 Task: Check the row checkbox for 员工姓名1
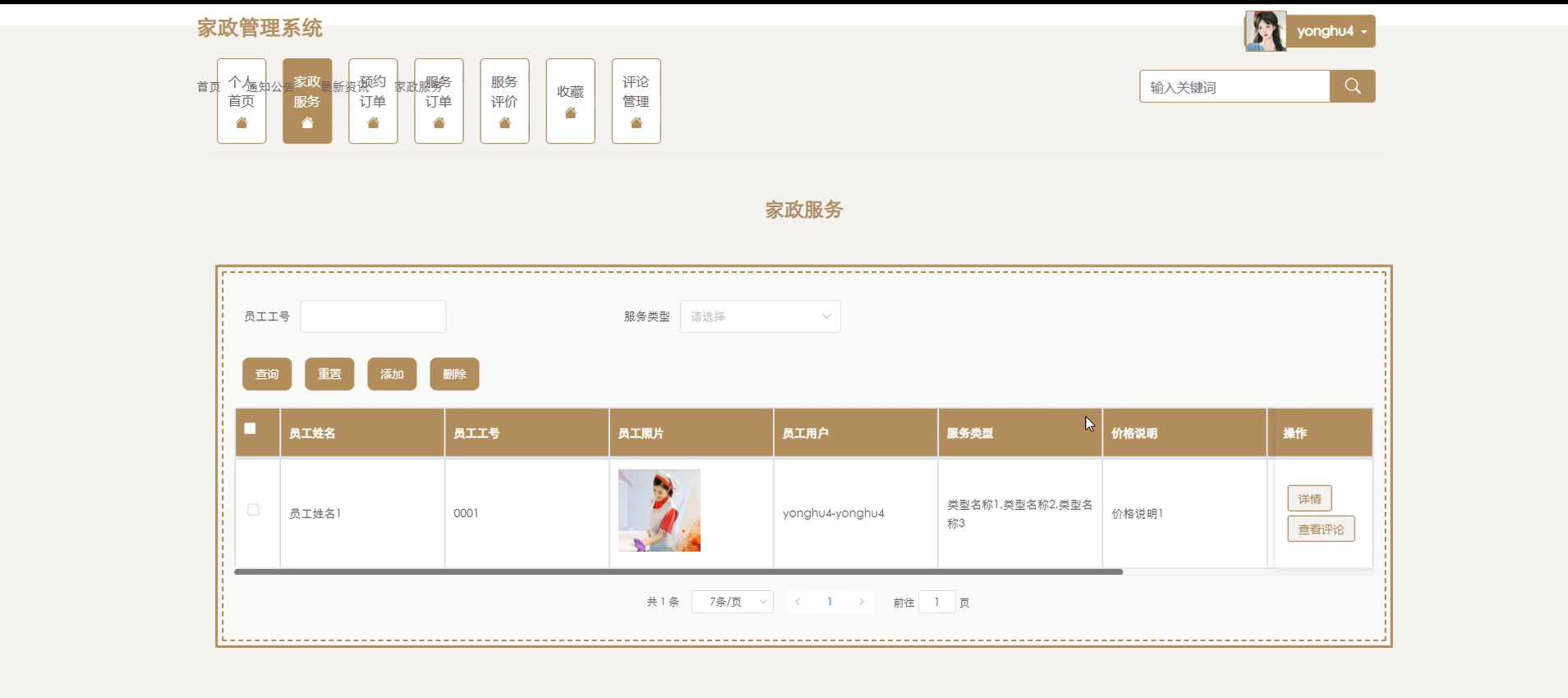point(253,510)
